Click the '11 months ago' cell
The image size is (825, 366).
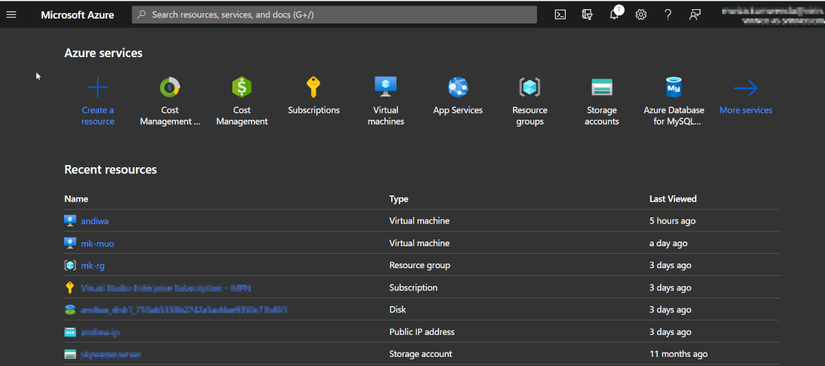678,354
